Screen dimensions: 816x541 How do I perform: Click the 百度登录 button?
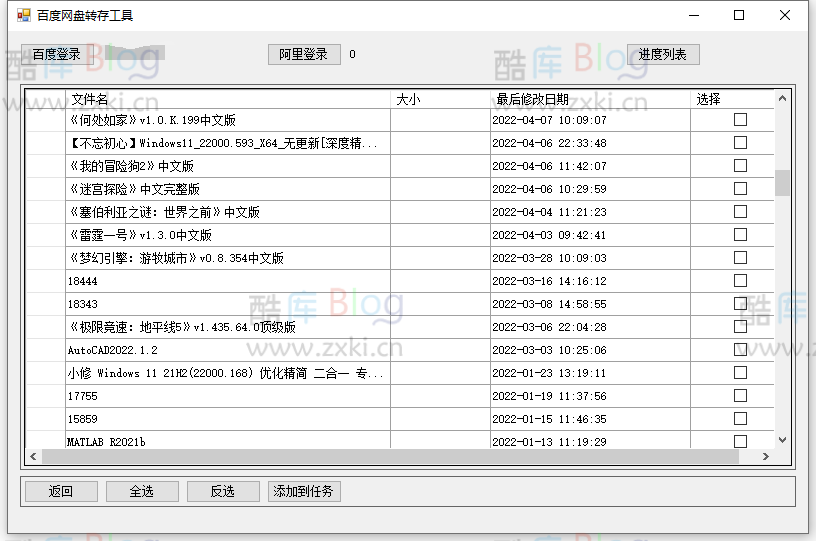(57, 54)
